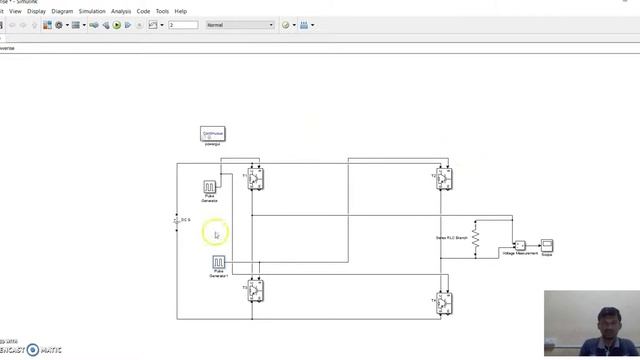
Task: Select the T4 IGBT block
Action: 444,304
